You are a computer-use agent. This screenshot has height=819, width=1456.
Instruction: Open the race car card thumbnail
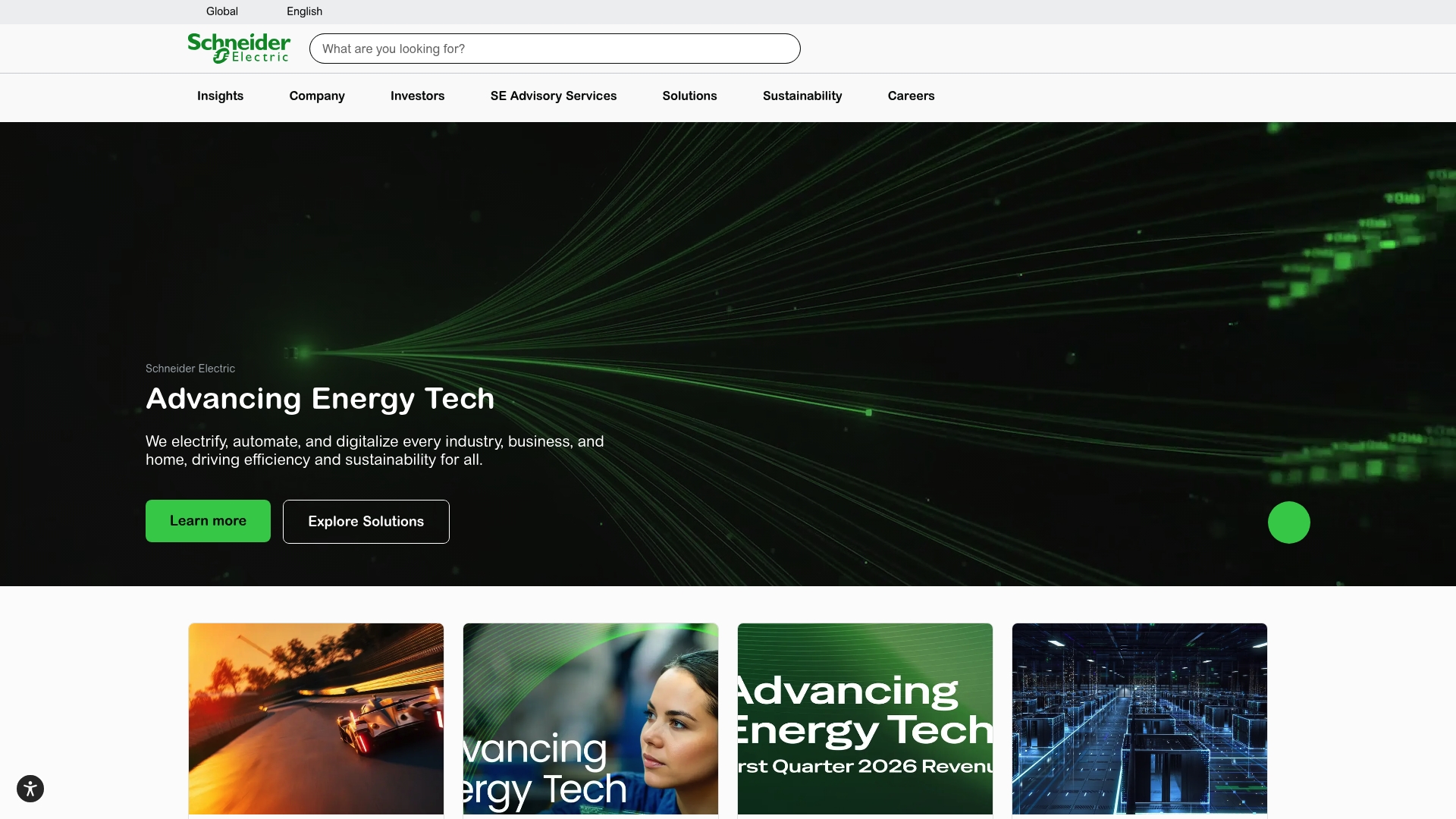[316, 719]
